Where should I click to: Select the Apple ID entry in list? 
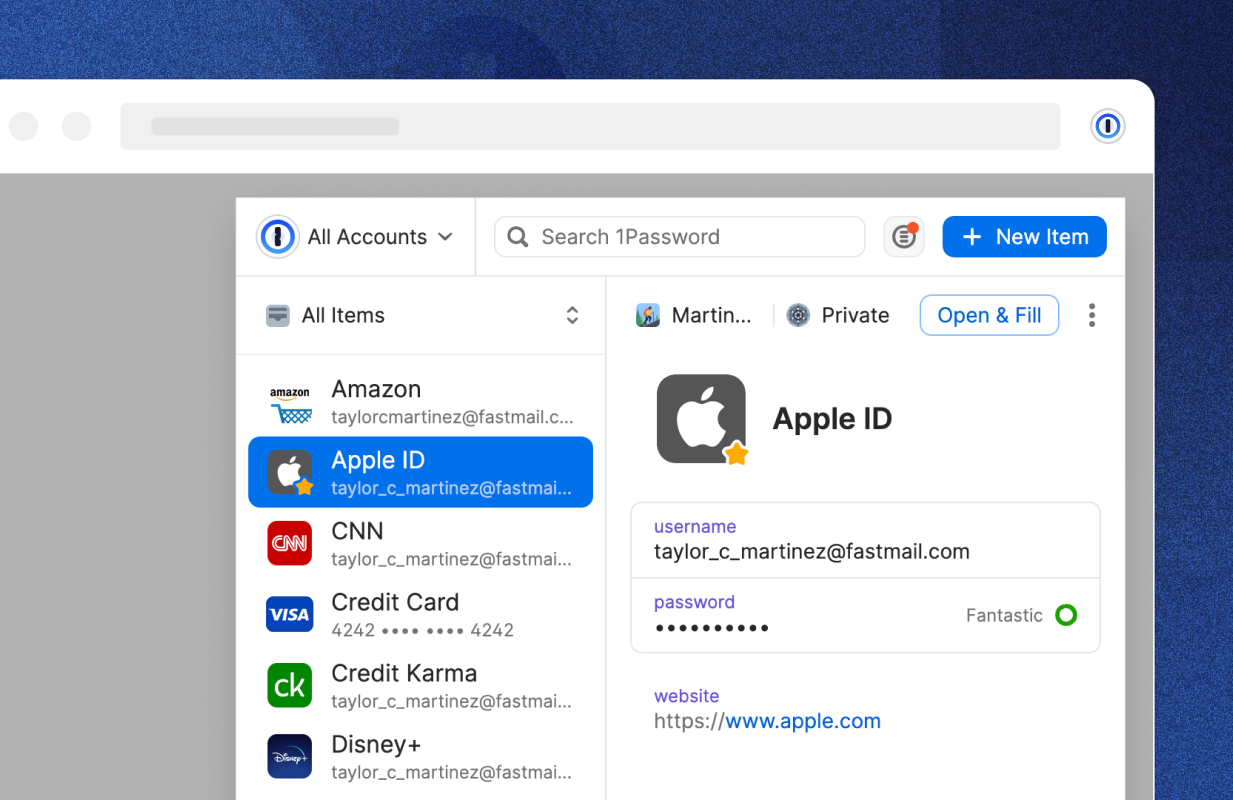coord(420,472)
